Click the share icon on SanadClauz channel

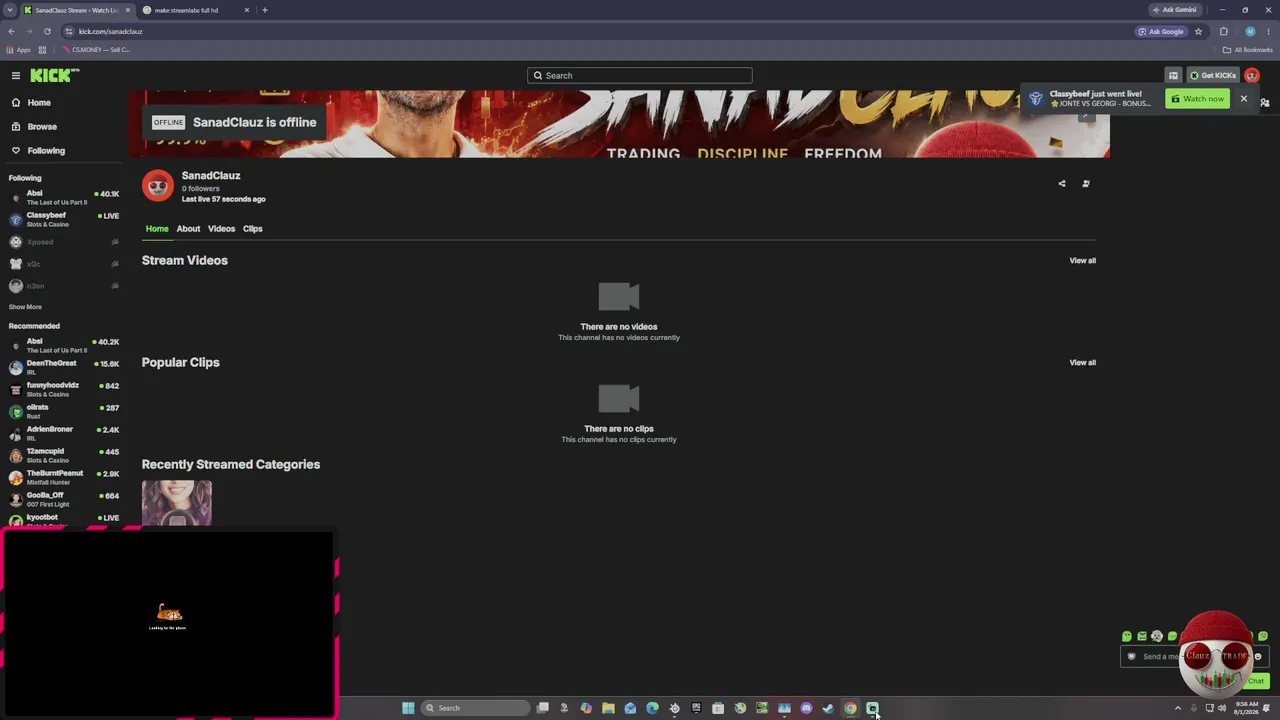point(1062,184)
